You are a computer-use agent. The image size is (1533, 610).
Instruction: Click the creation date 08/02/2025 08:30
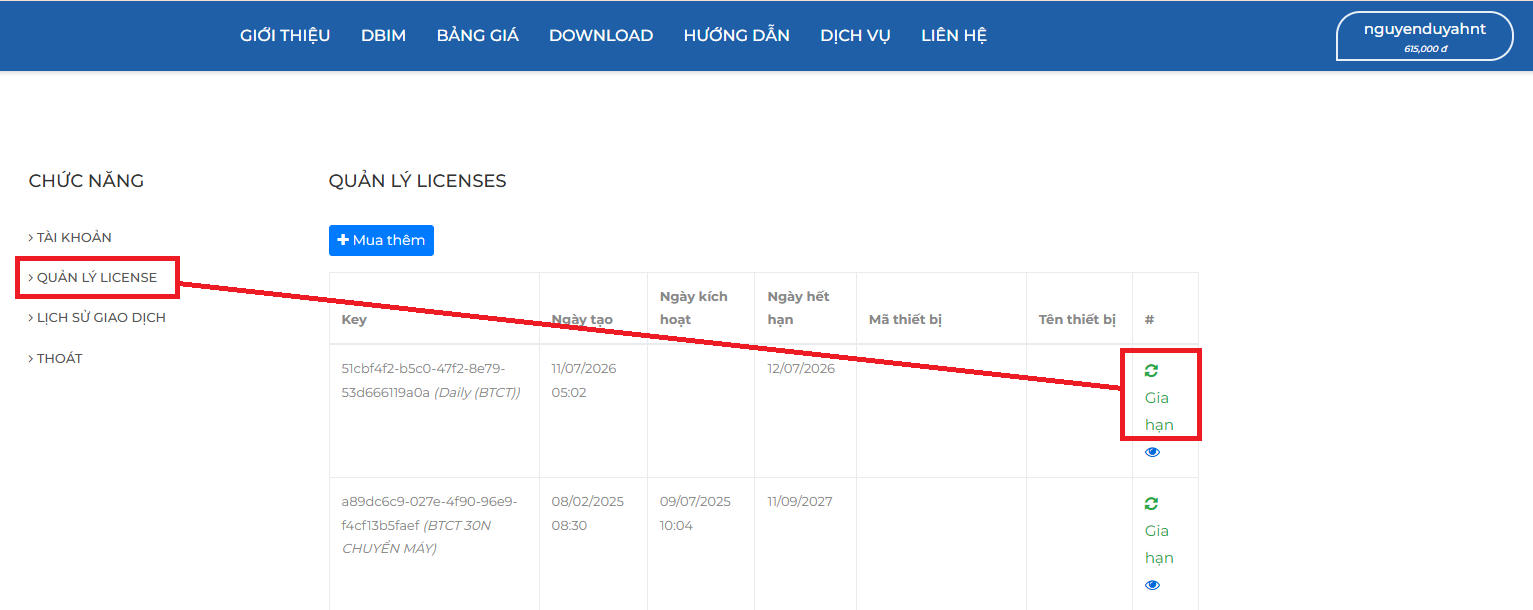[x=588, y=513]
